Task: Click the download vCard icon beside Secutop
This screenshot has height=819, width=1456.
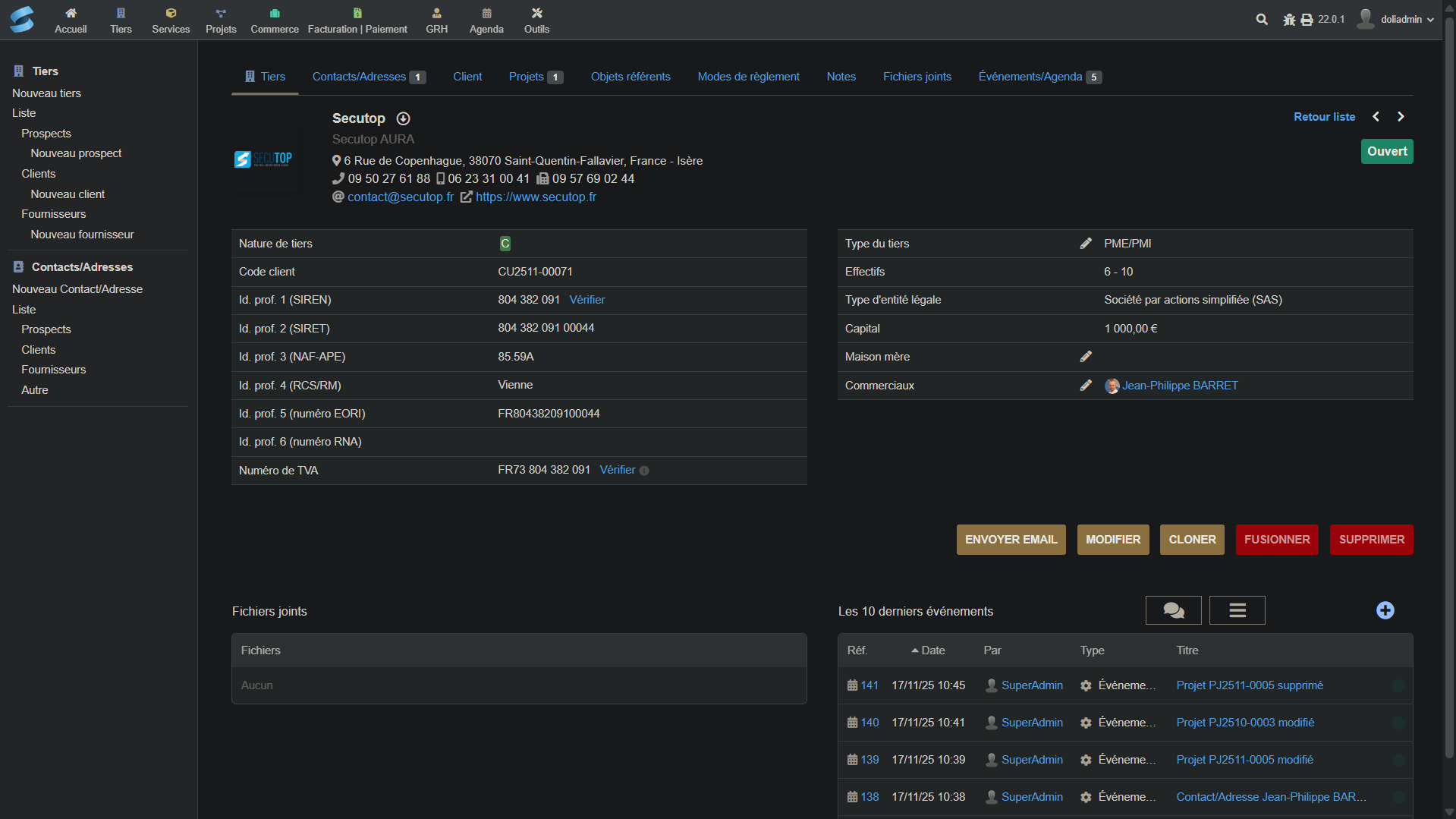Action: click(404, 118)
